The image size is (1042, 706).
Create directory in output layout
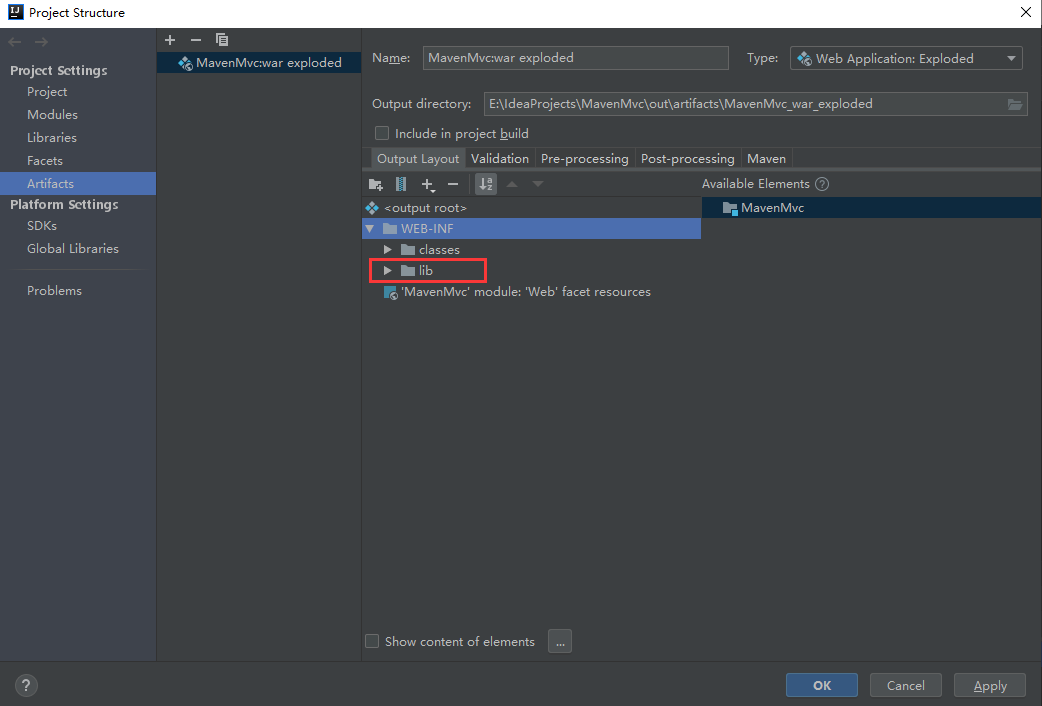[x=375, y=184]
